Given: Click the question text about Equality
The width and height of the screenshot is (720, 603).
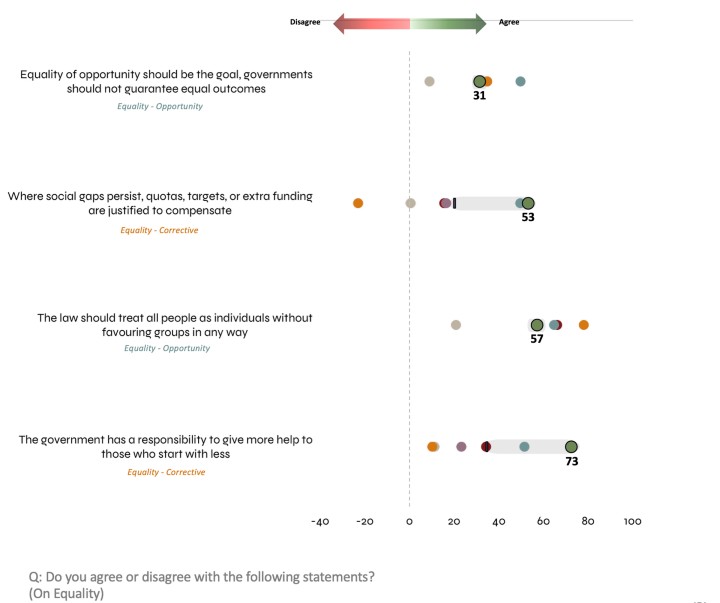Looking at the screenshot, I should (203, 585).
